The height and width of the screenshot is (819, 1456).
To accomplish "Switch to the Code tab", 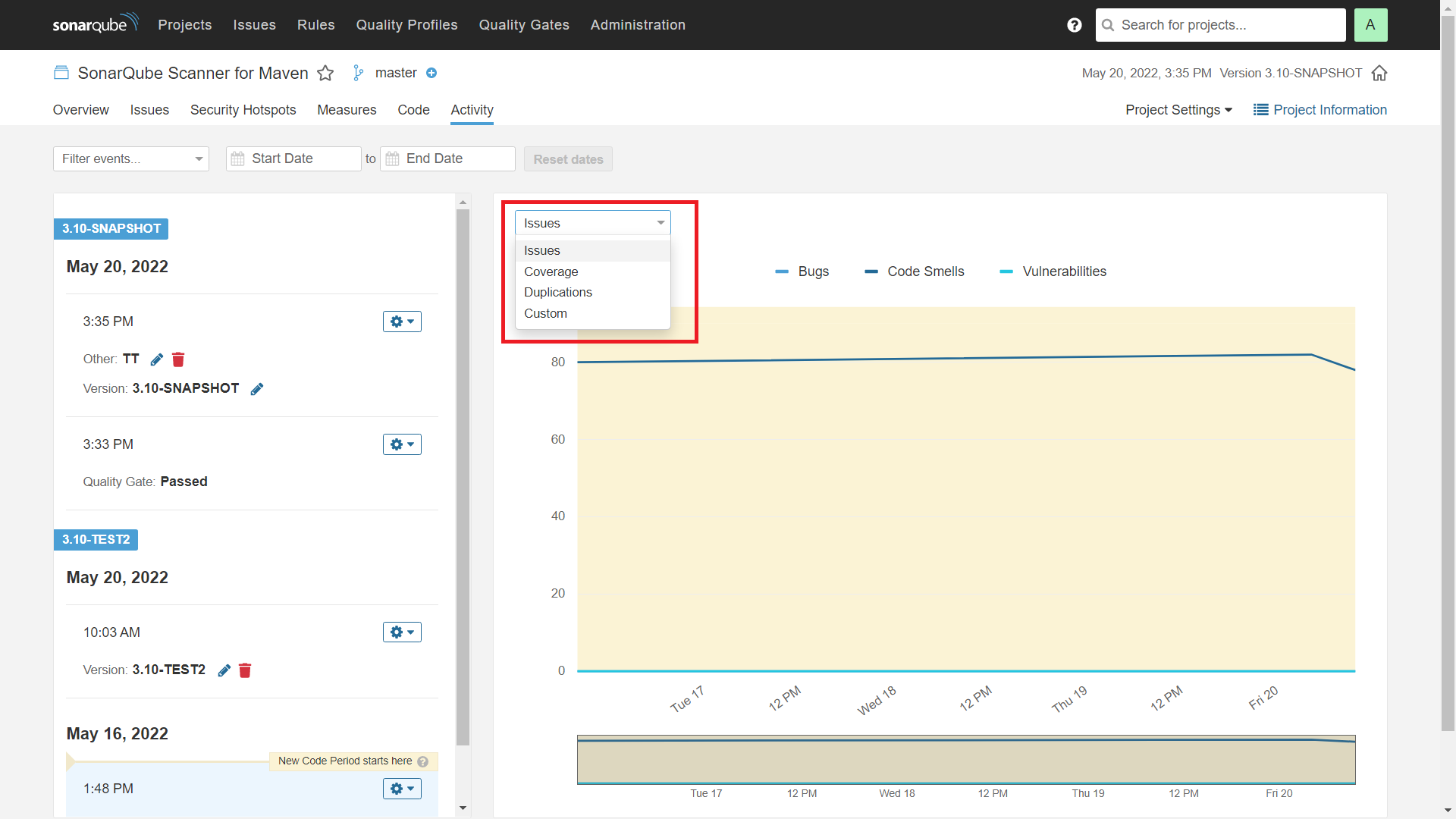I will (413, 110).
